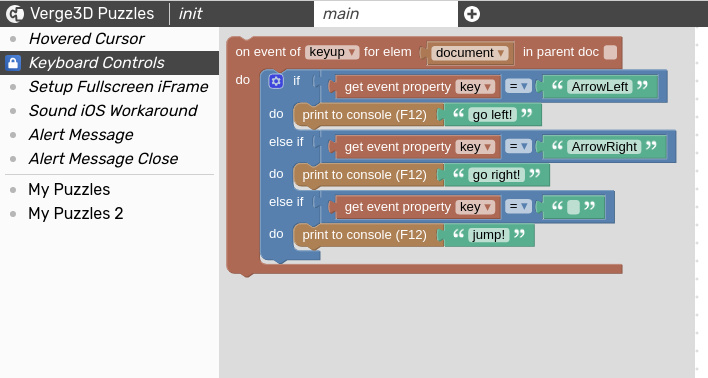Viewport: 708px width, 378px height.
Task: Add a new tab with plus icon
Action: tap(472, 14)
